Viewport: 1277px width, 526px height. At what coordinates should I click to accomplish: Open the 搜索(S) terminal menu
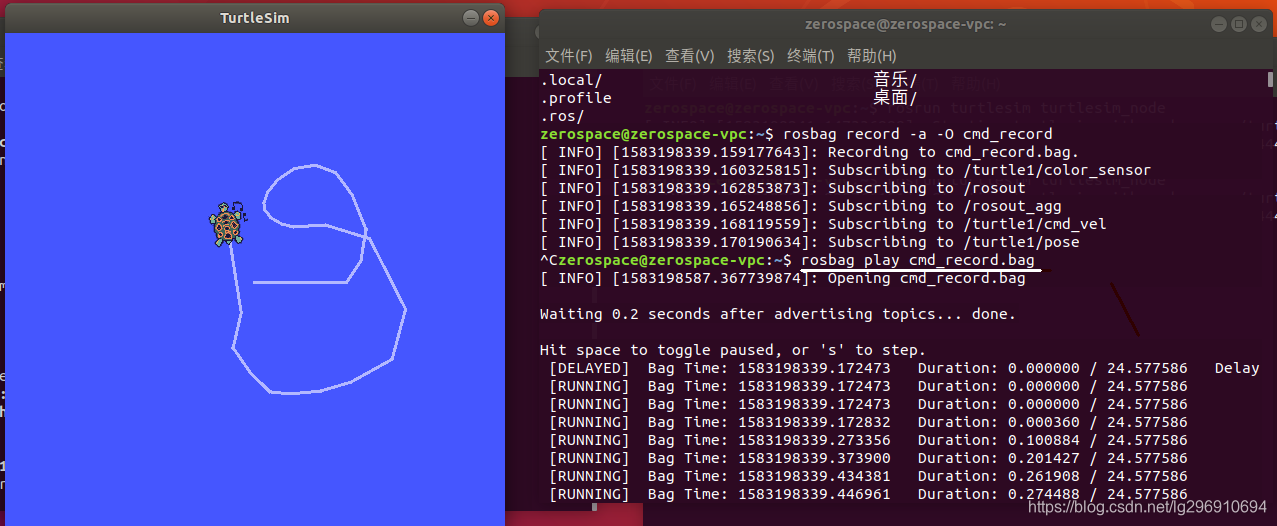point(751,56)
